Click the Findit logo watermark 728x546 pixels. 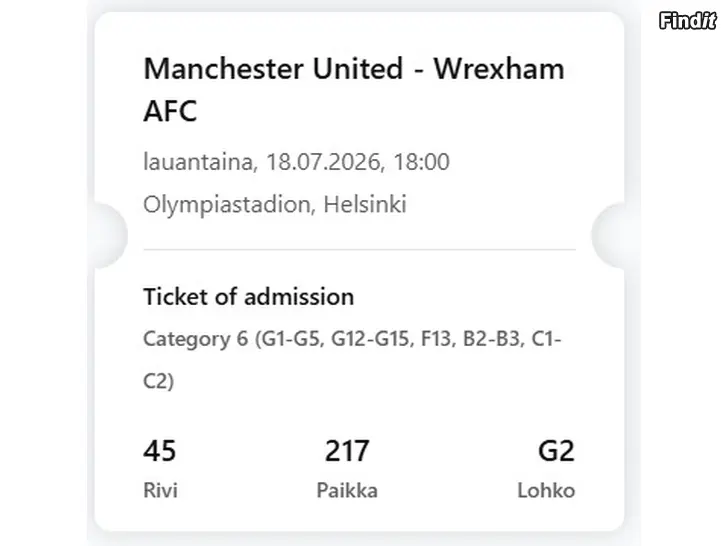click(x=689, y=20)
